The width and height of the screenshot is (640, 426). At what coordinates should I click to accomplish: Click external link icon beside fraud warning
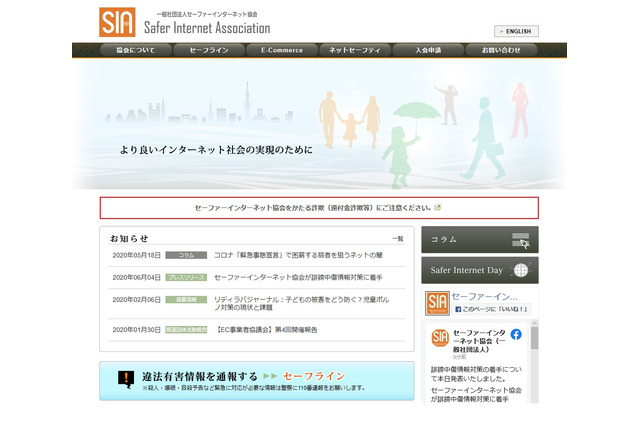coord(438,207)
